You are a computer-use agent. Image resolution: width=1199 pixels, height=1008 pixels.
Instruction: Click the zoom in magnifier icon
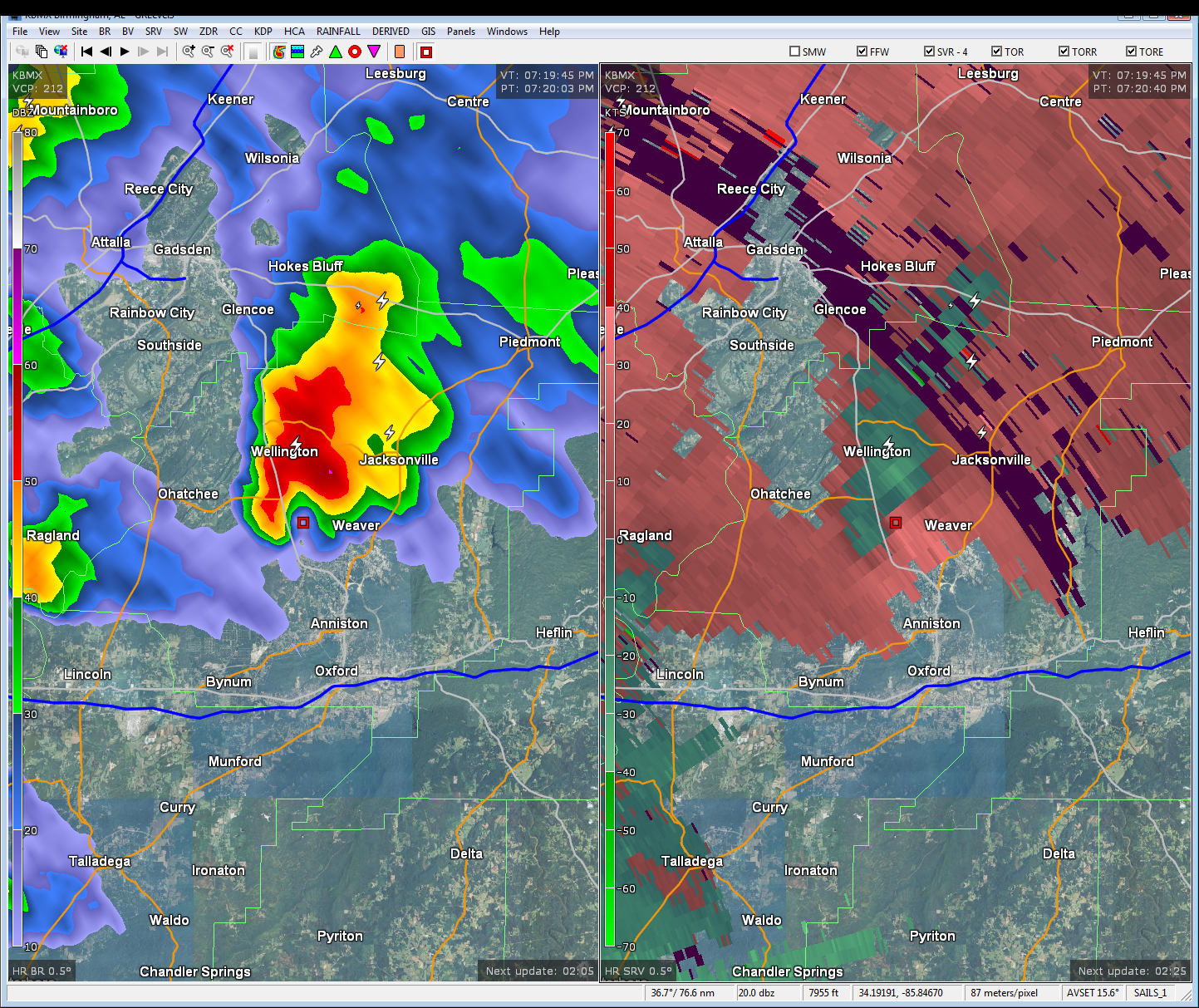click(x=189, y=52)
